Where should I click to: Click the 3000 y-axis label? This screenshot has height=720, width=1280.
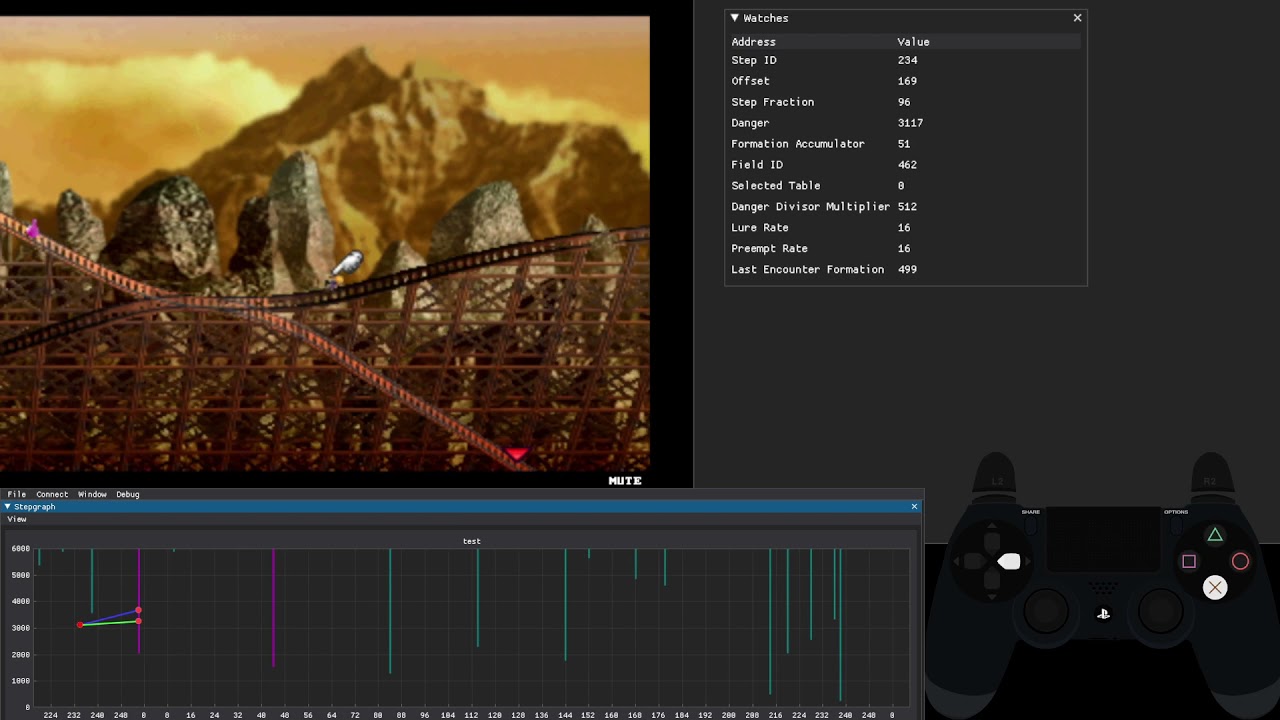coord(20,628)
